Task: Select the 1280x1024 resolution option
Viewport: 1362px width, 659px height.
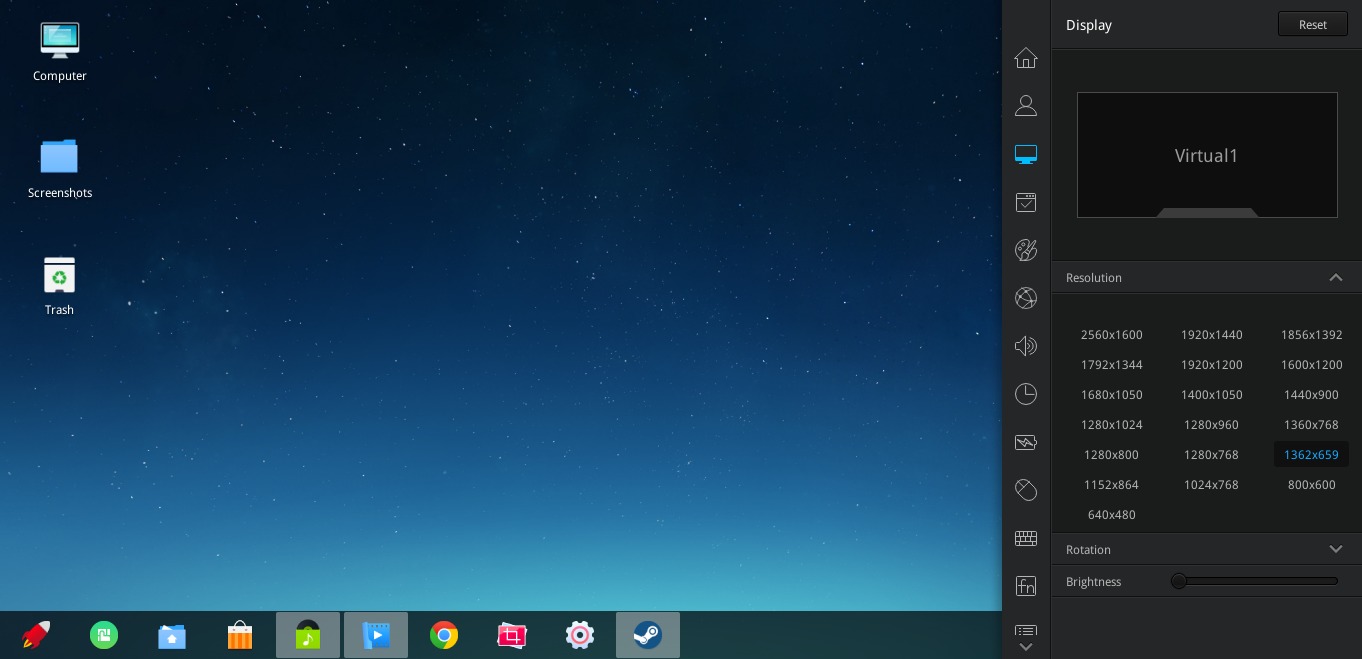Action: pyautogui.click(x=1111, y=425)
